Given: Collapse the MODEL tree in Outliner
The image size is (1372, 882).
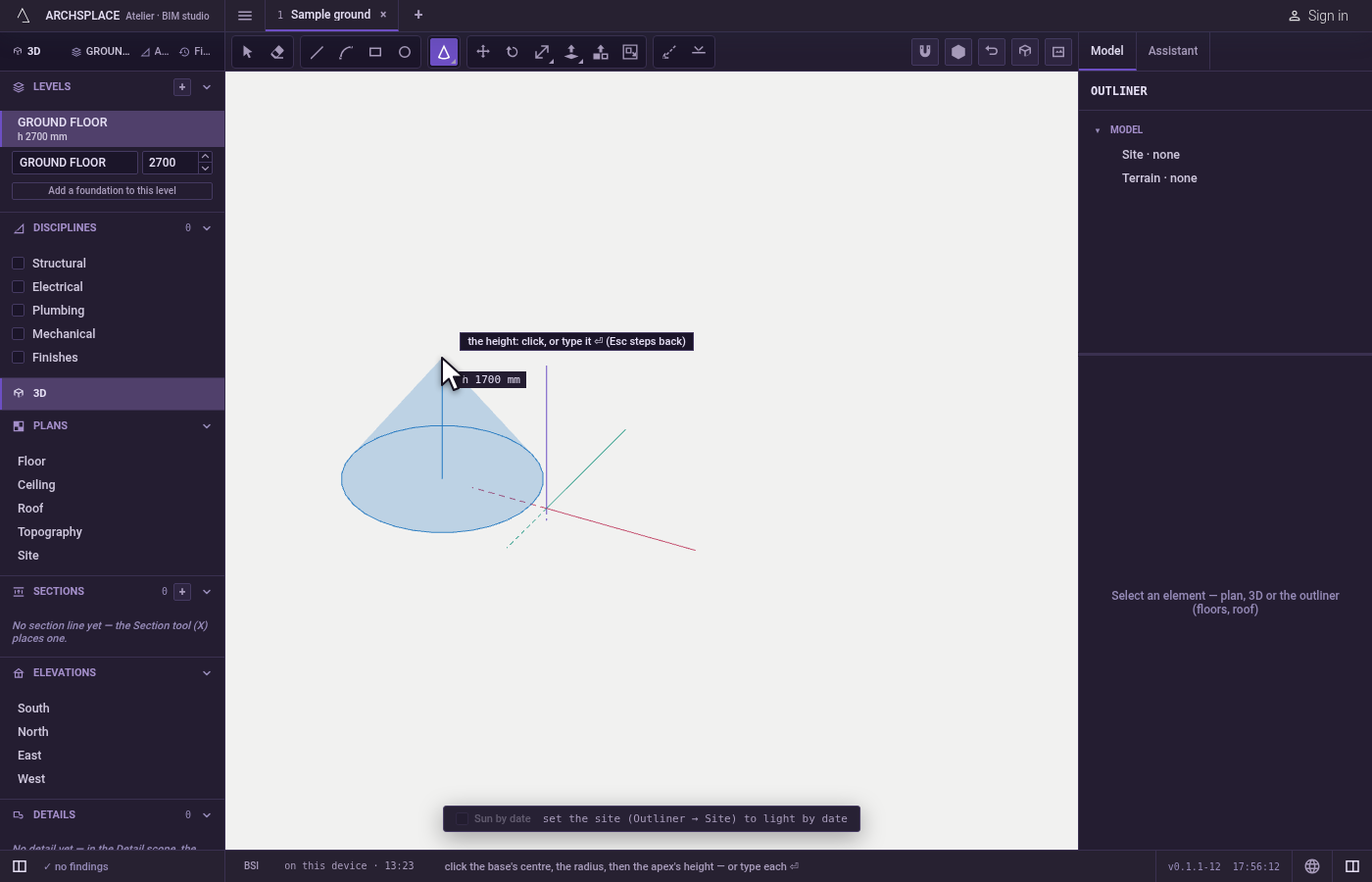Looking at the screenshot, I should 1098,130.
